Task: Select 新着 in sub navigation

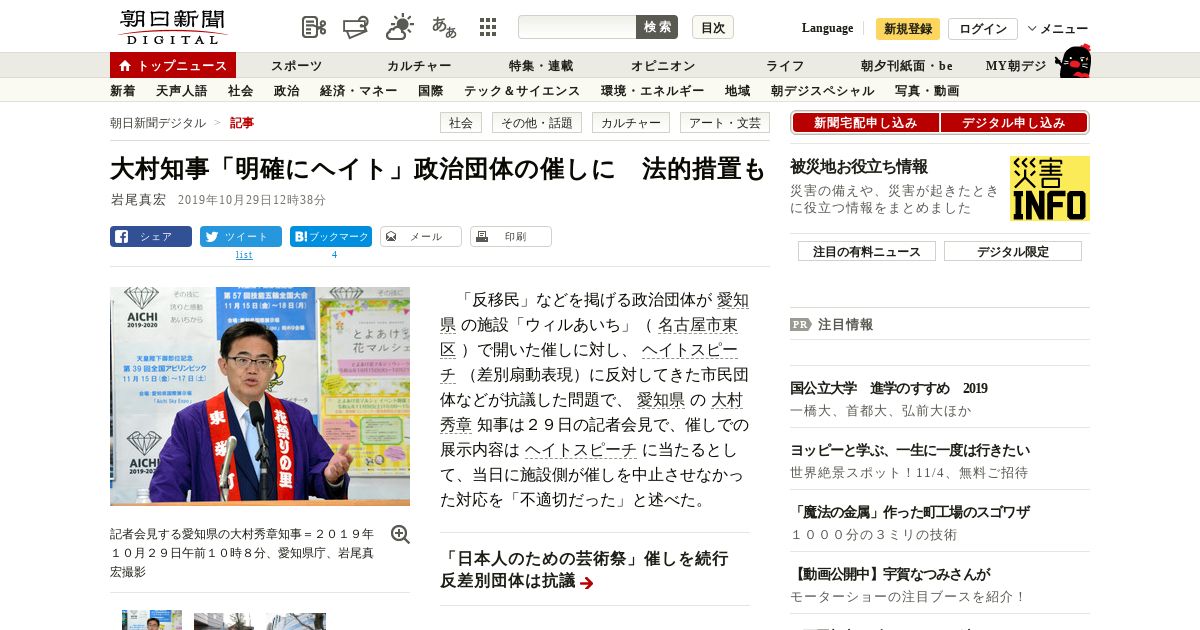Action: tap(123, 91)
